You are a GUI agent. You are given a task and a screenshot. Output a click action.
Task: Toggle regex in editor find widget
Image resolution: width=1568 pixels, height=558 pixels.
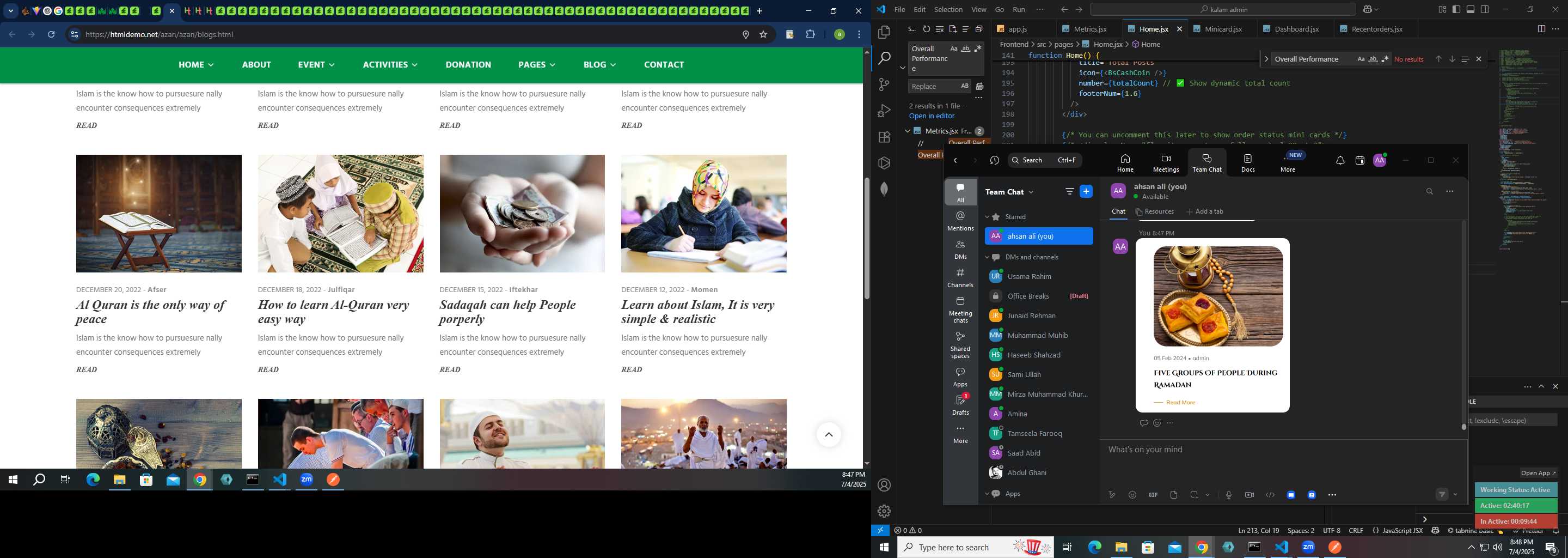click(x=1385, y=59)
